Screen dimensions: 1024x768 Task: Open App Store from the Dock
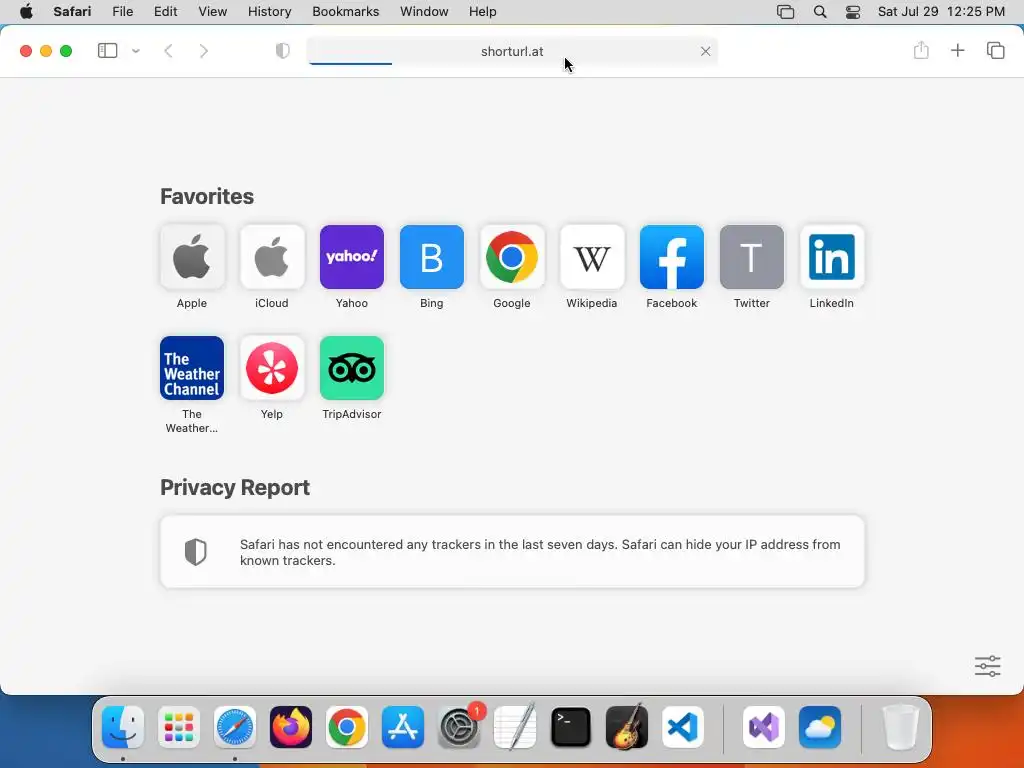click(x=403, y=727)
